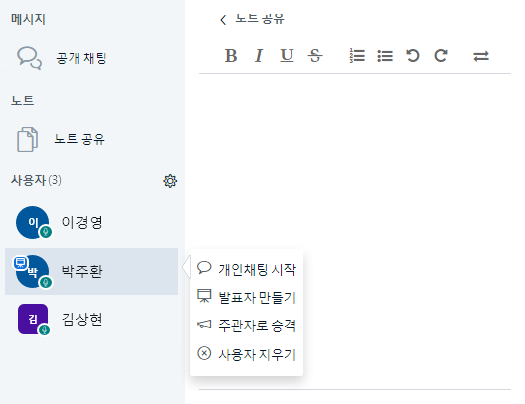Toggle Underline formatting in notes toolbar
This screenshot has width=525, height=404.
point(287,56)
